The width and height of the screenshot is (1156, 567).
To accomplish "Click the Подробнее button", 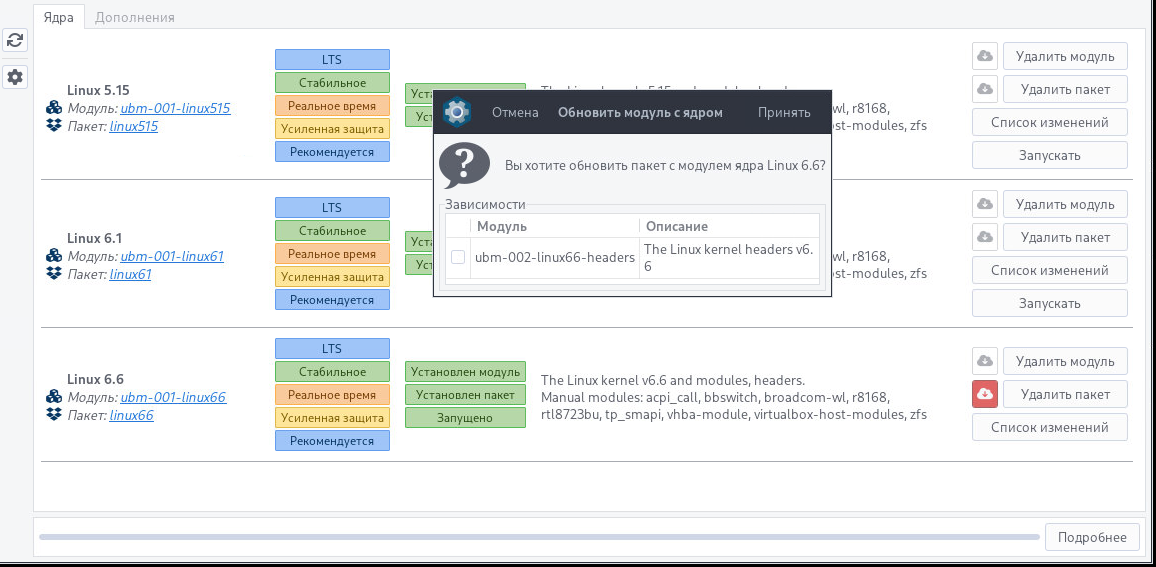I will point(1092,537).
